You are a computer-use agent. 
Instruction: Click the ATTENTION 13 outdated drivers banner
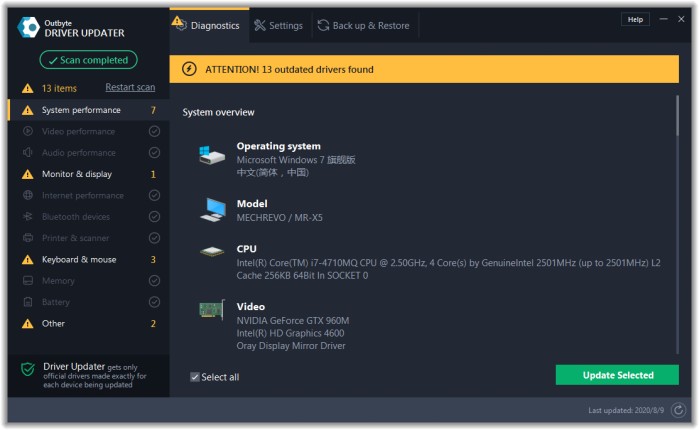click(424, 69)
